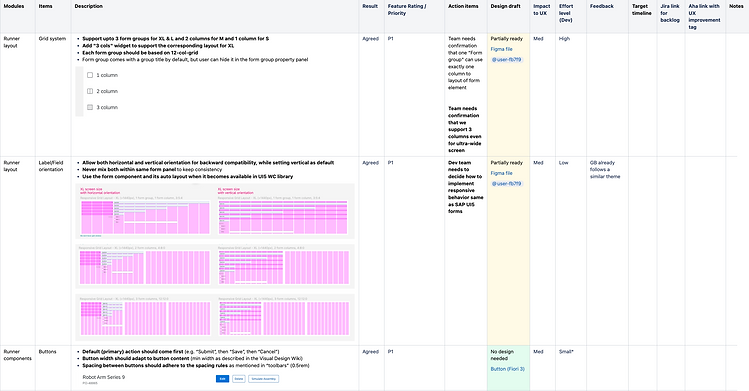Click the Grid system item cell
The height and width of the screenshot is (391, 749).
(x=52, y=39)
